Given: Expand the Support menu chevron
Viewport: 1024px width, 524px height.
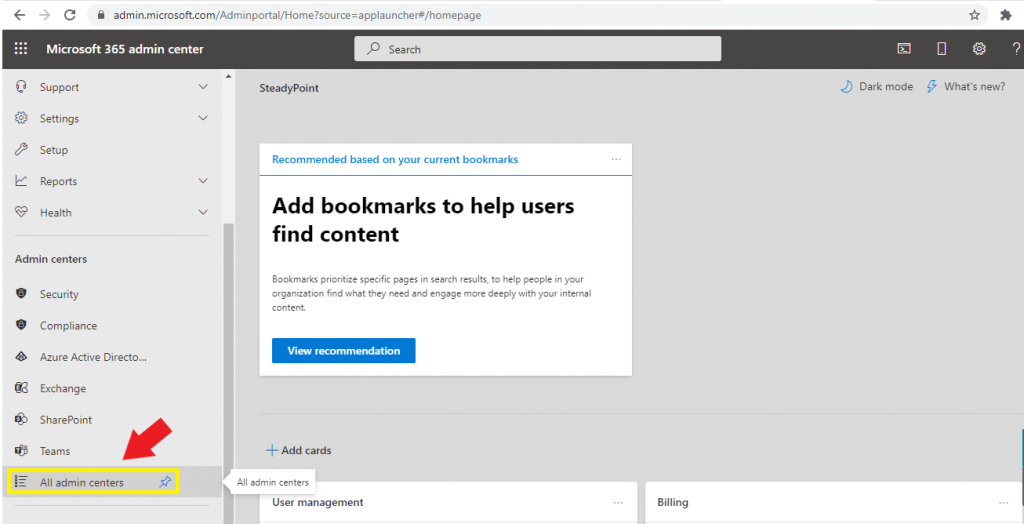Looking at the screenshot, I should [203, 87].
